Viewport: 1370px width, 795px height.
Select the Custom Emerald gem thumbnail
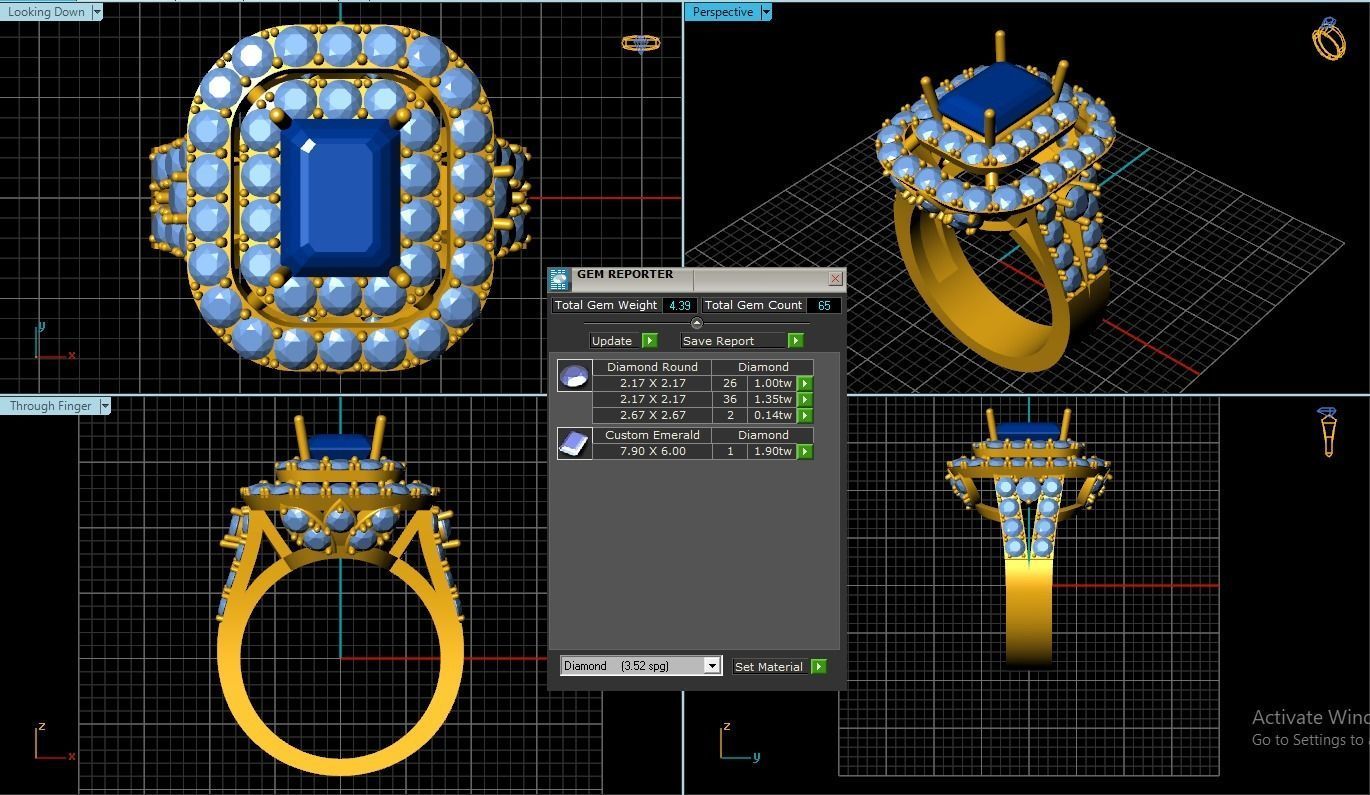point(574,443)
